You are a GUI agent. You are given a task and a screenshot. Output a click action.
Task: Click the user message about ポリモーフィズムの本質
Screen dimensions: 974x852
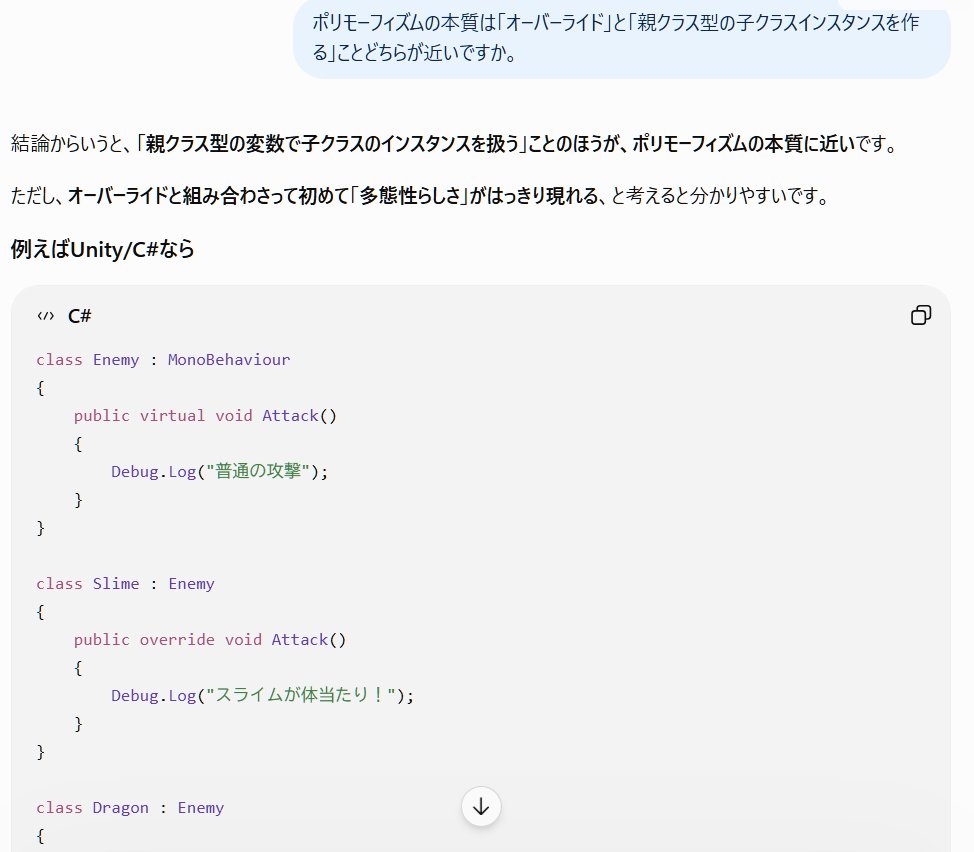tap(621, 38)
